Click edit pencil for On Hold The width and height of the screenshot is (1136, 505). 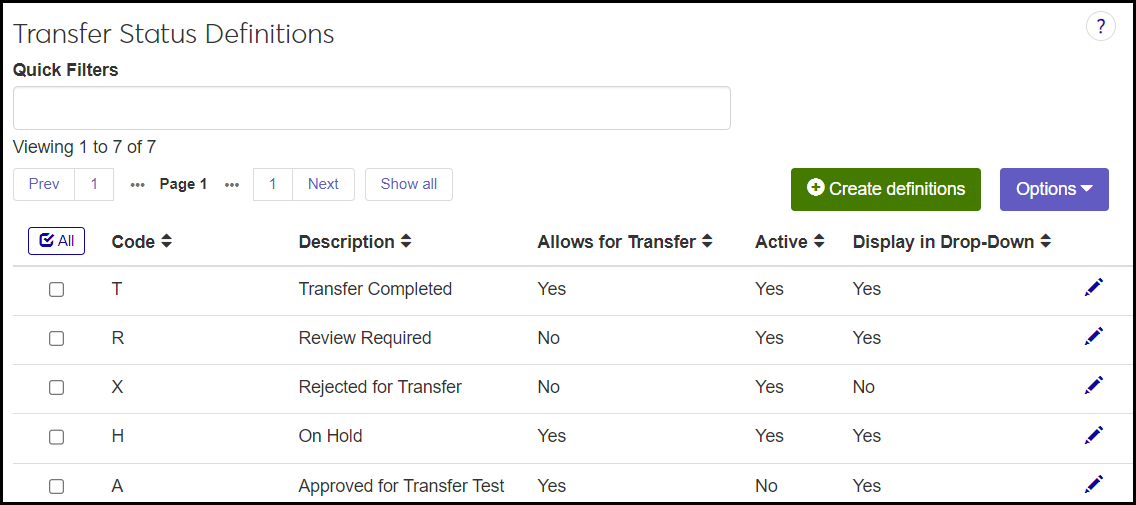click(1094, 435)
